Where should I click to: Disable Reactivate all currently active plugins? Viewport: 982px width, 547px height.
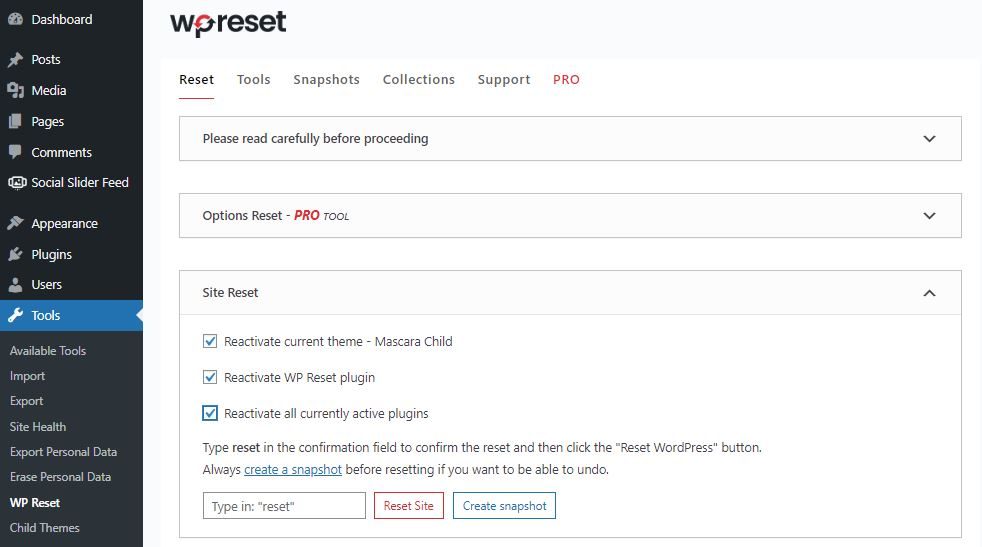pyautogui.click(x=210, y=414)
